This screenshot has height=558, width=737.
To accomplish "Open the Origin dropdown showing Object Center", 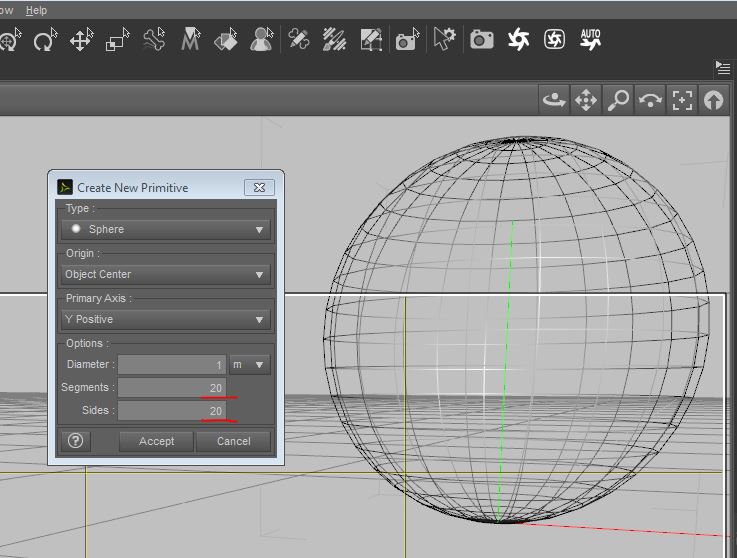I will click(166, 274).
